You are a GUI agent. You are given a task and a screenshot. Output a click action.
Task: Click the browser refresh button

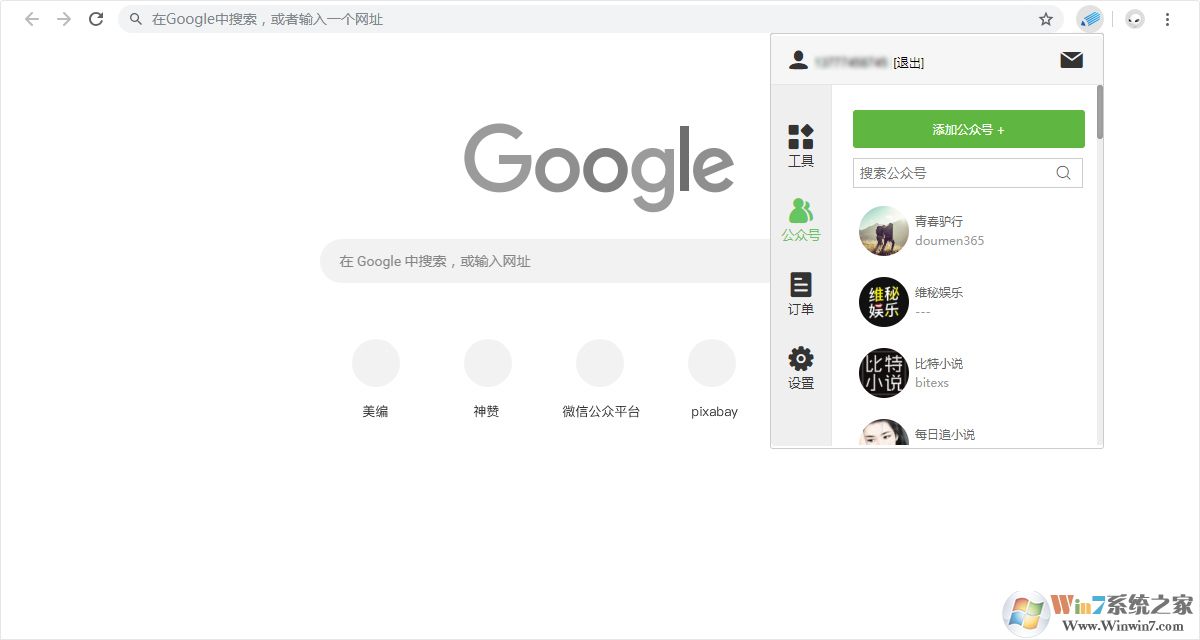[x=96, y=19]
